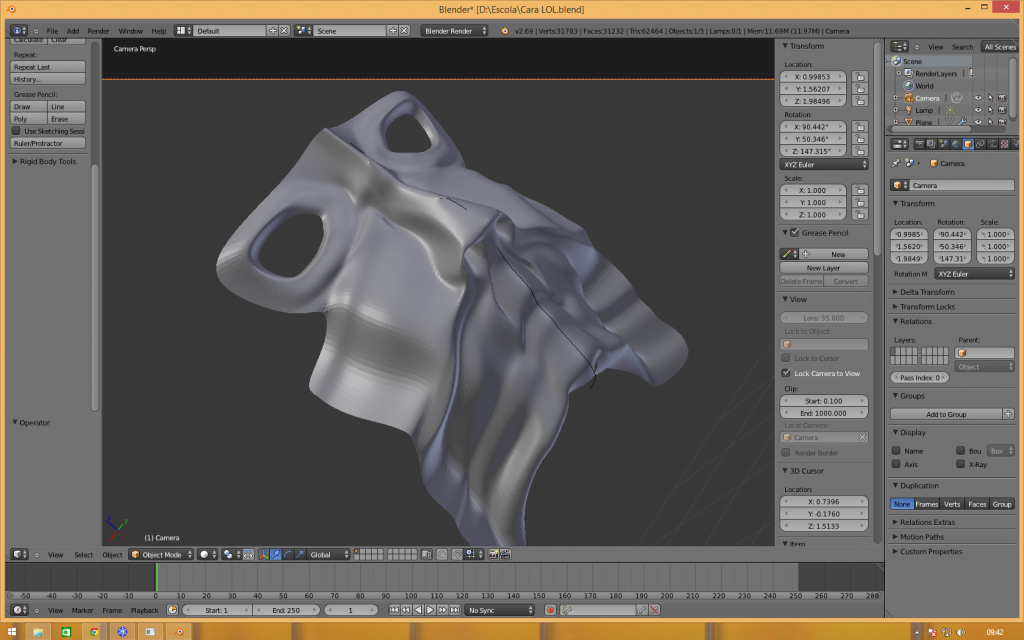Click the auto keyframe record button
The height and width of the screenshot is (640, 1024).
[550, 610]
